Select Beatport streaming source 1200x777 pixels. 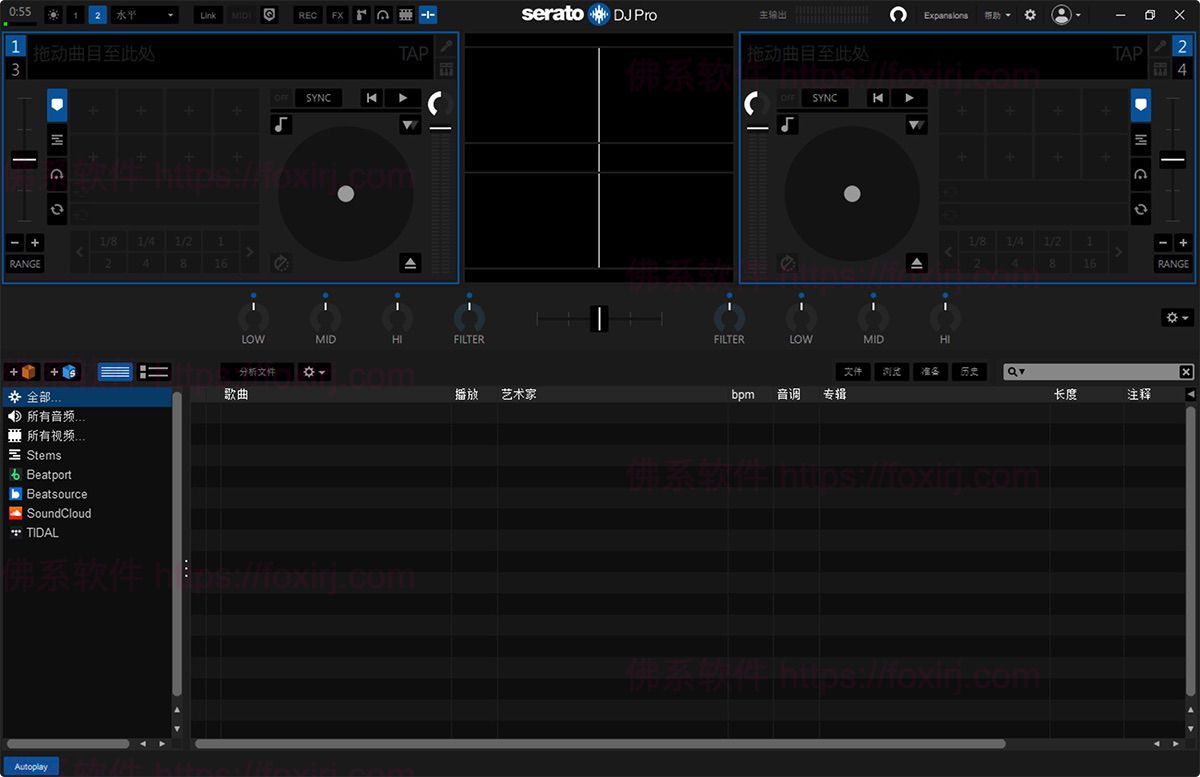tap(48, 474)
